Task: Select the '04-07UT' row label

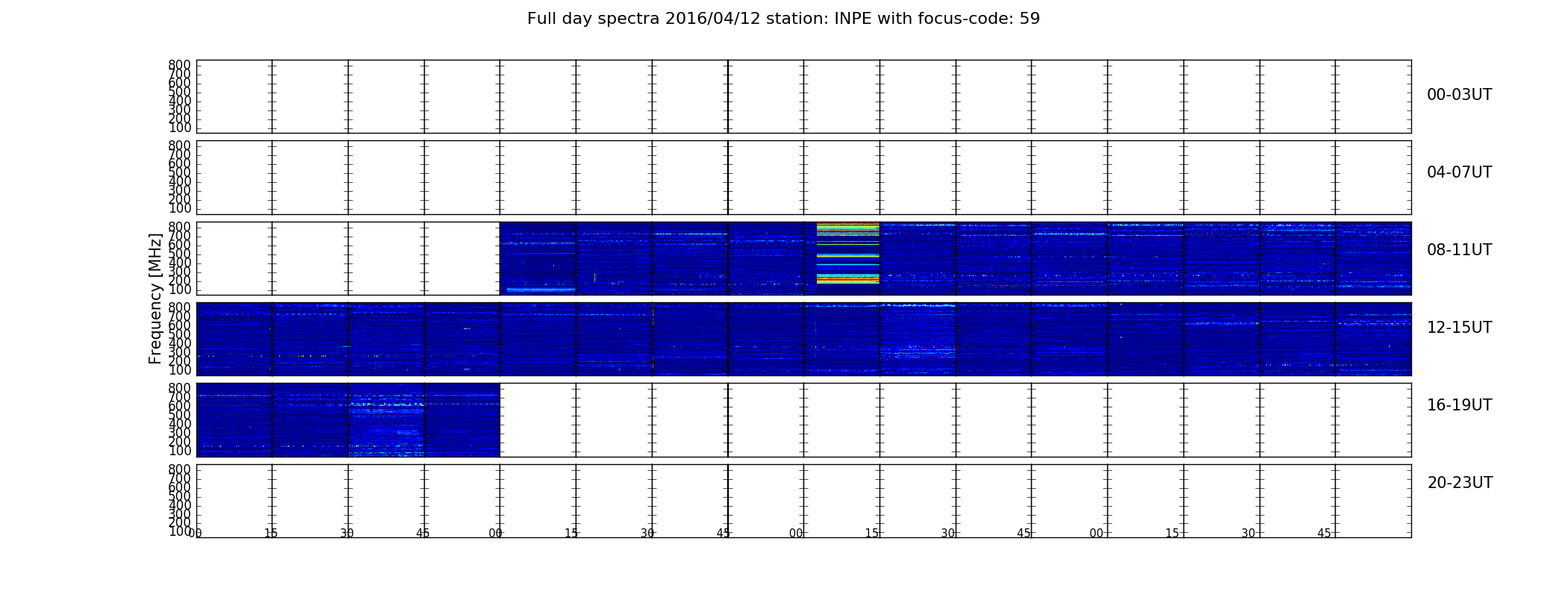Action: click(x=1459, y=172)
